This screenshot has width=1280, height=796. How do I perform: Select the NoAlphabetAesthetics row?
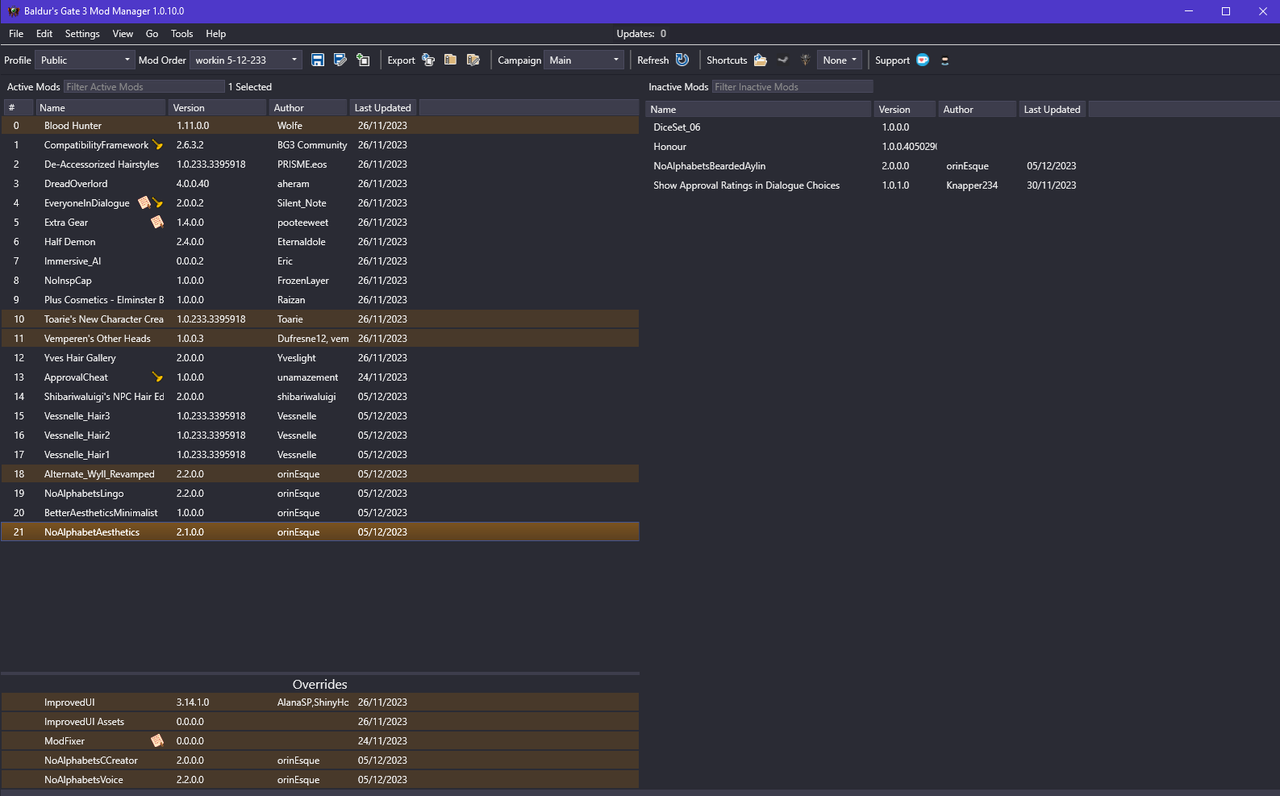(320, 532)
